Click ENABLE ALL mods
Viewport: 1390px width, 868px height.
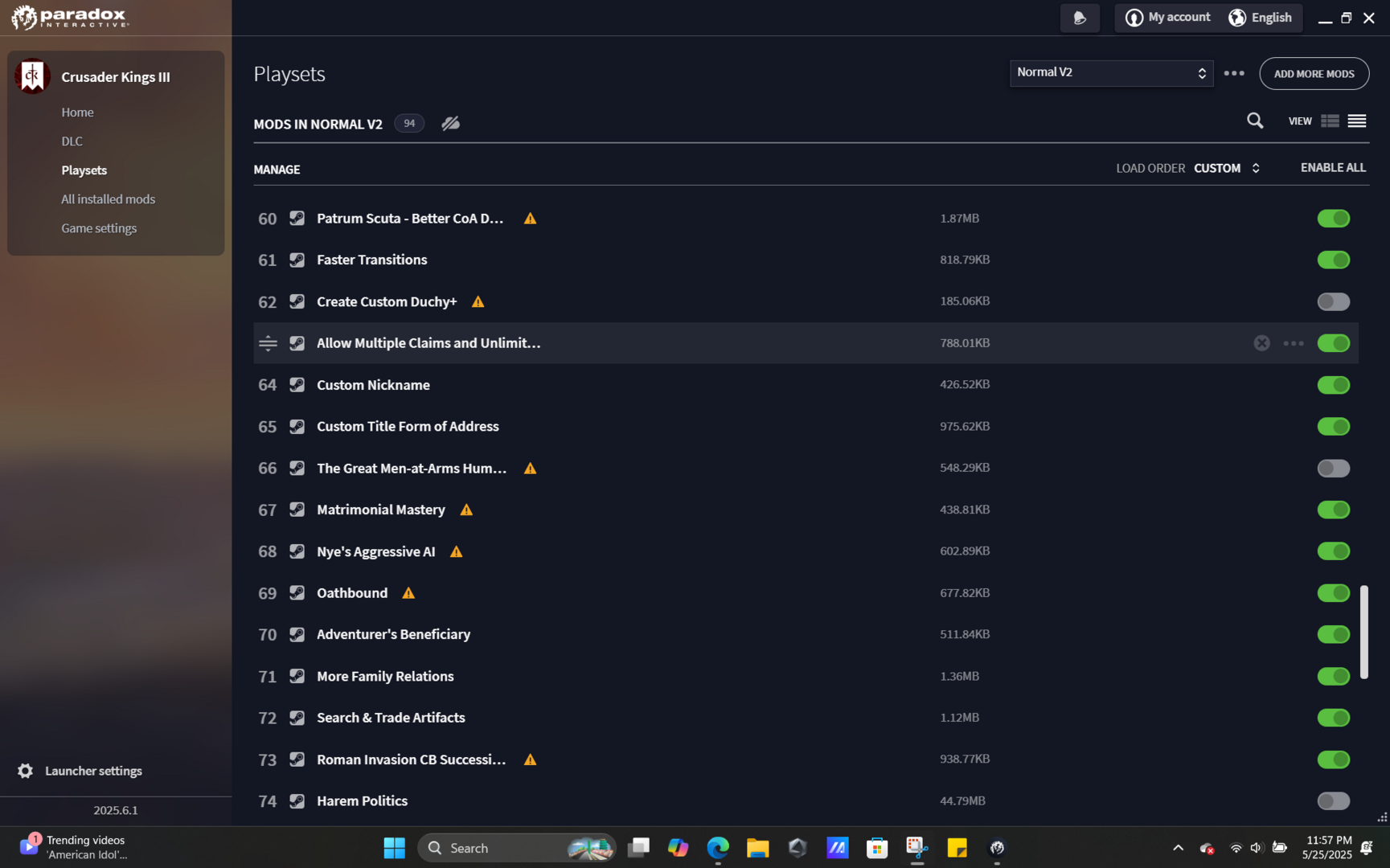coord(1333,168)
